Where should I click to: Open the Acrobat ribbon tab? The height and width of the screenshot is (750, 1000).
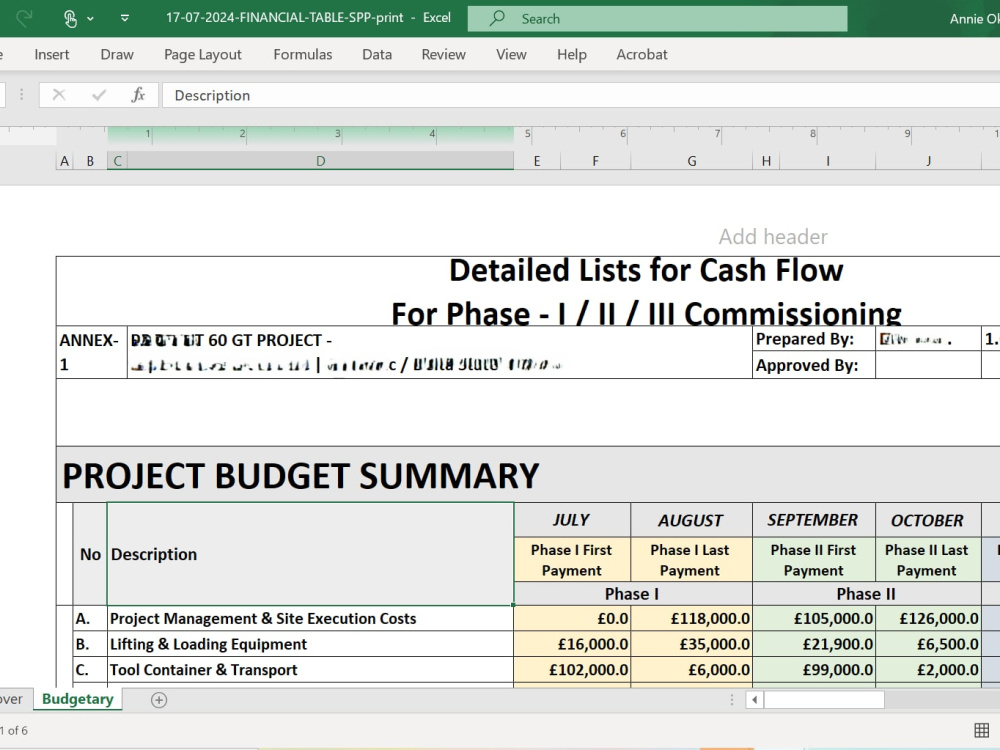[642, 55]
